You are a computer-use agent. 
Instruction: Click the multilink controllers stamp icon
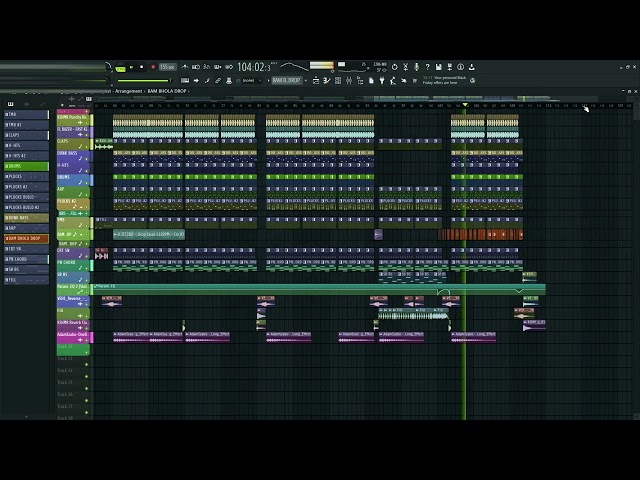point(229,80)
